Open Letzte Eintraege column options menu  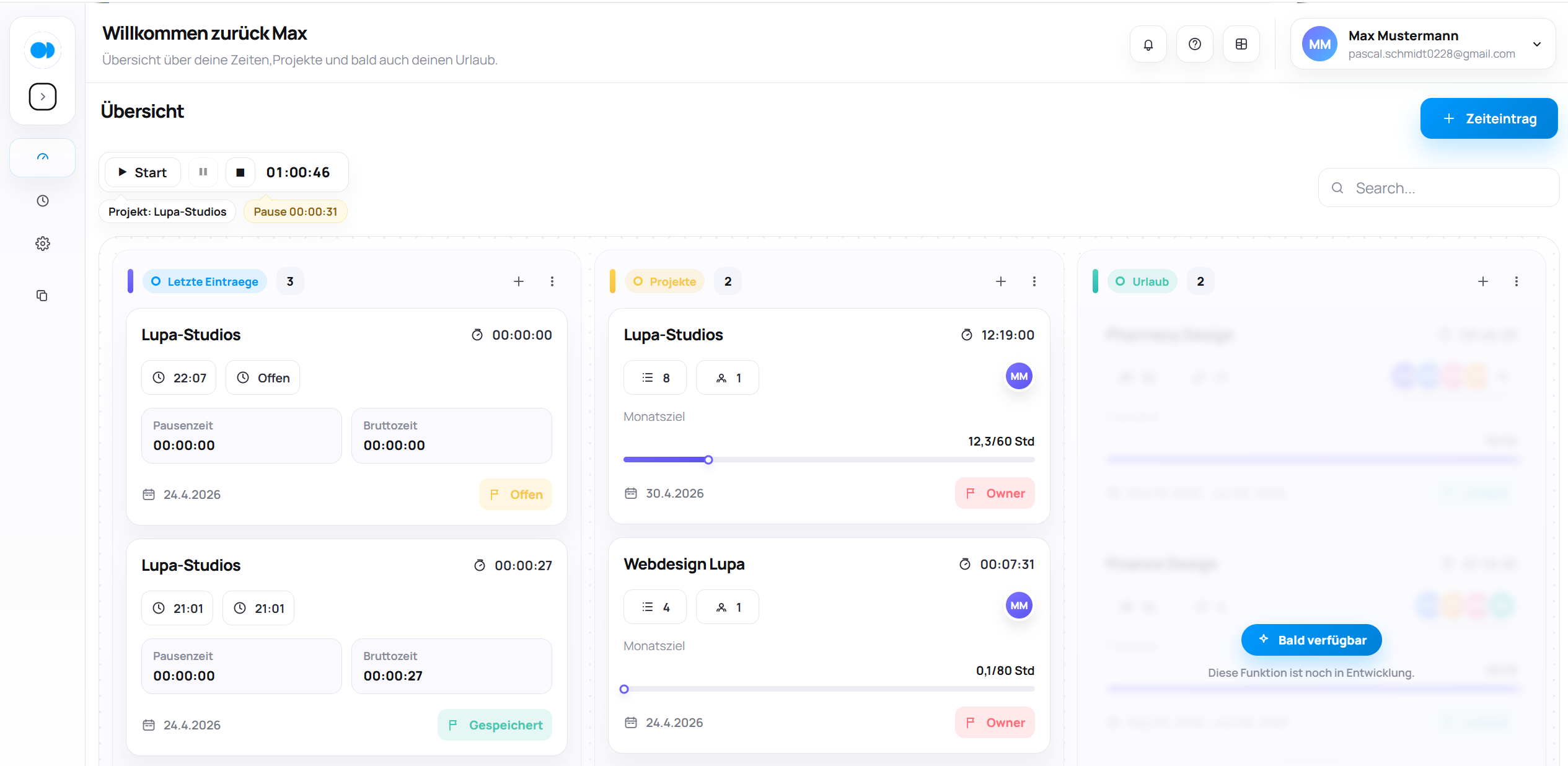pos(552,281)
